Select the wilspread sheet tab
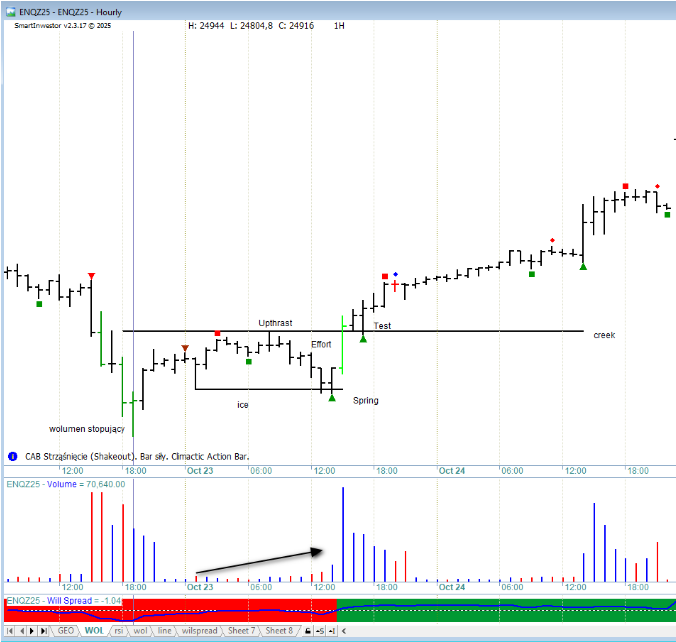Viewport: 676px width, 642px height. [x=199, y=631]
